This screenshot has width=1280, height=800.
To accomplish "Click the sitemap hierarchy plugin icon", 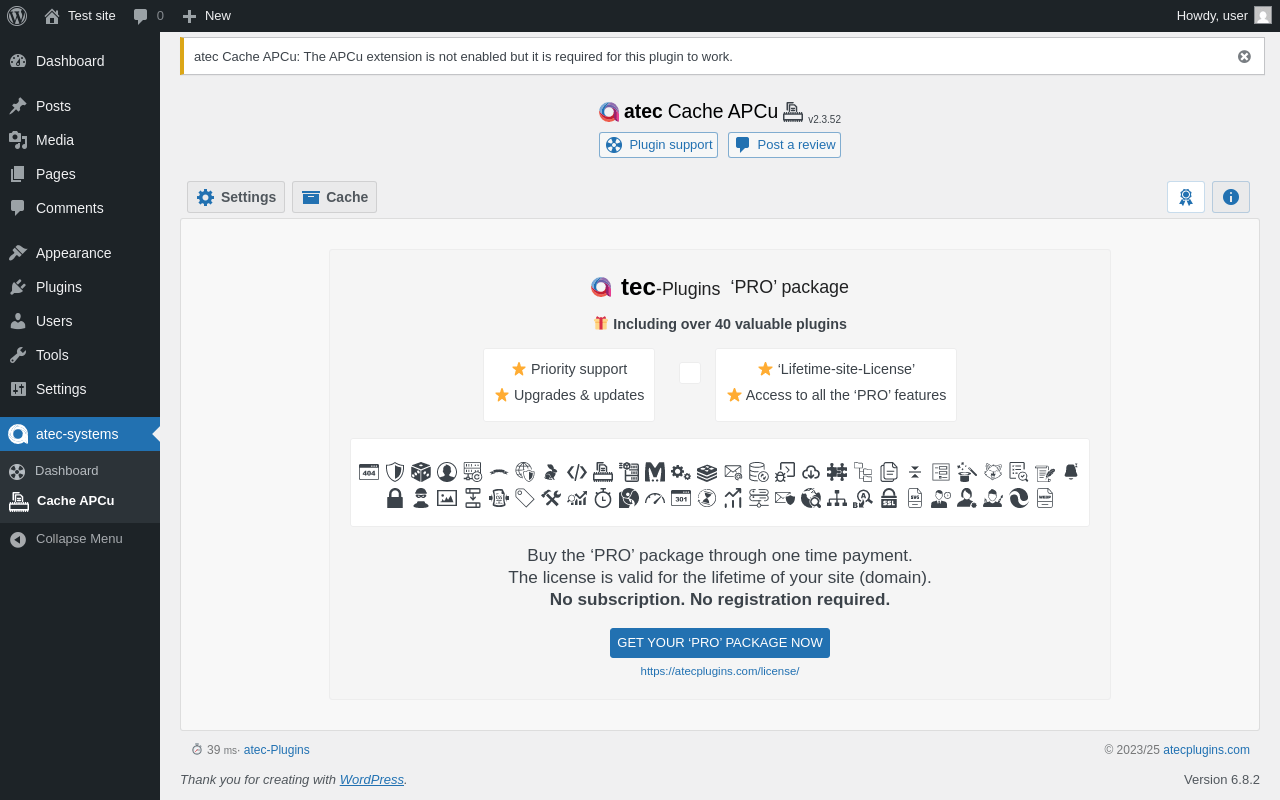I will (x=837, y=498).
